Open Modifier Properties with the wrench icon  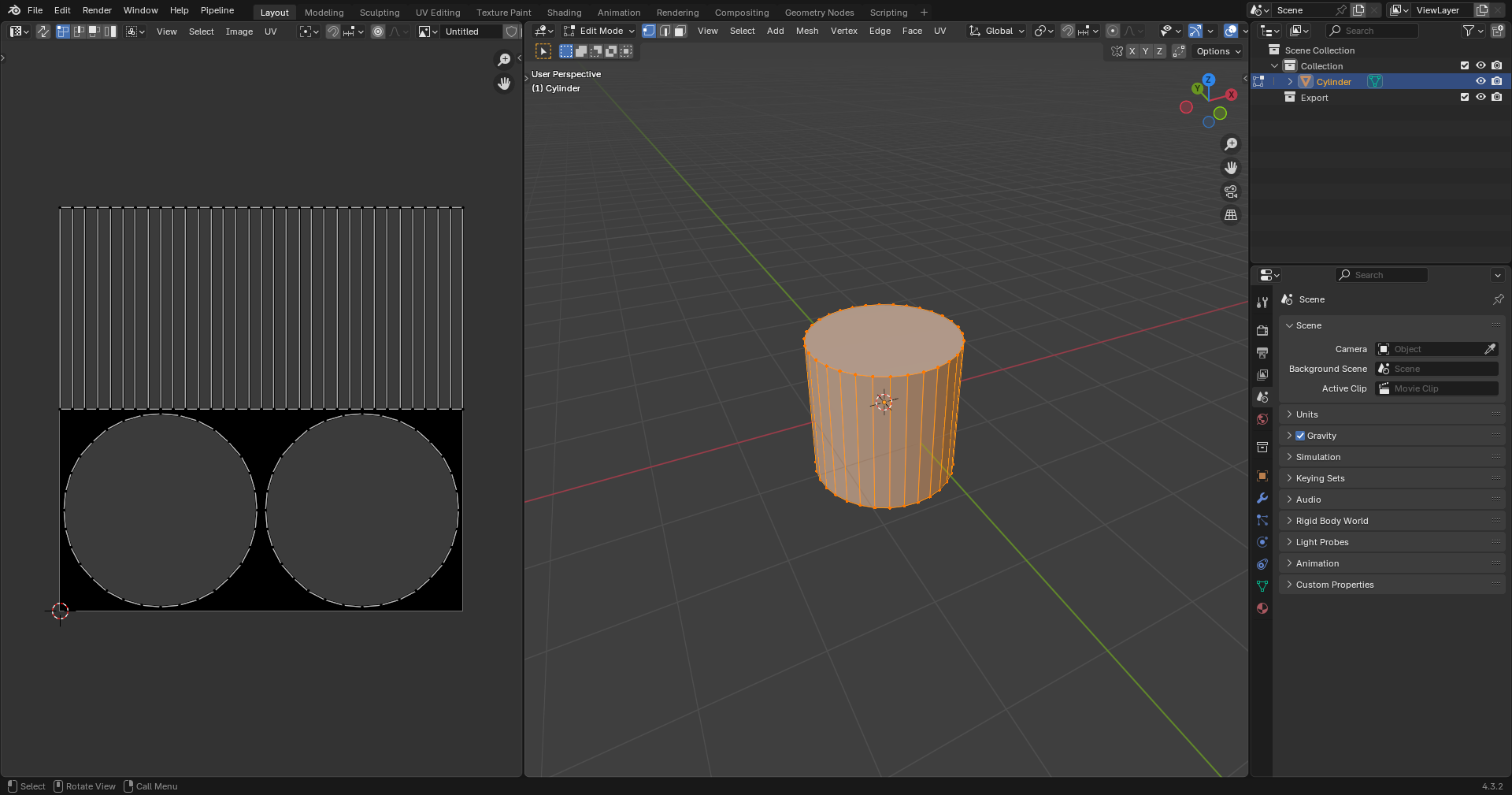coord(1262,498)
